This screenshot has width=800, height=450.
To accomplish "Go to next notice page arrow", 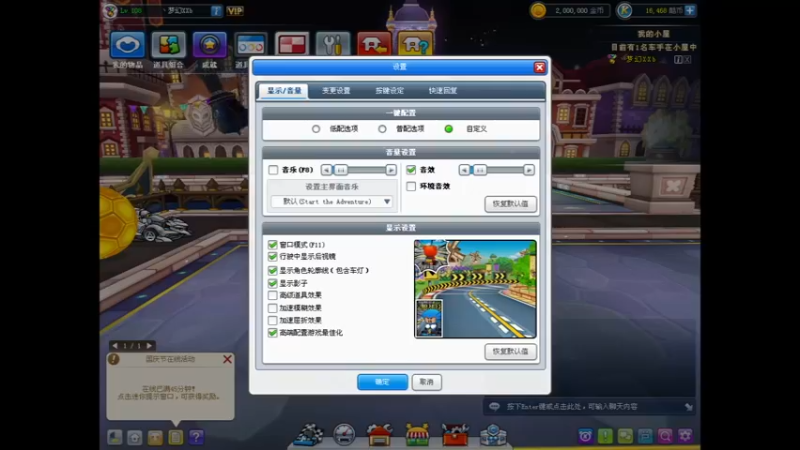I will (149, 346).
